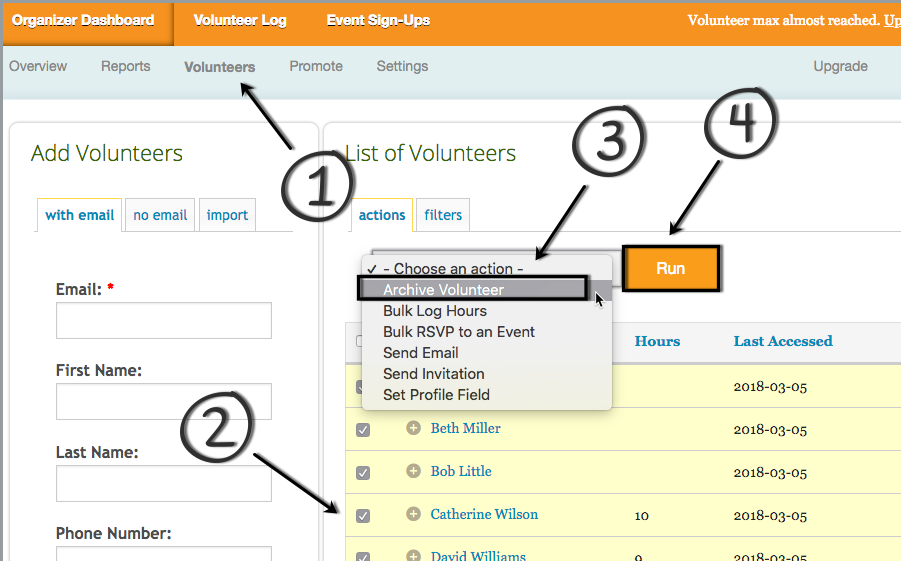This screenshot has height=561, width=901.
Task: Click the orange Run button
Action: tap(671, 268)
